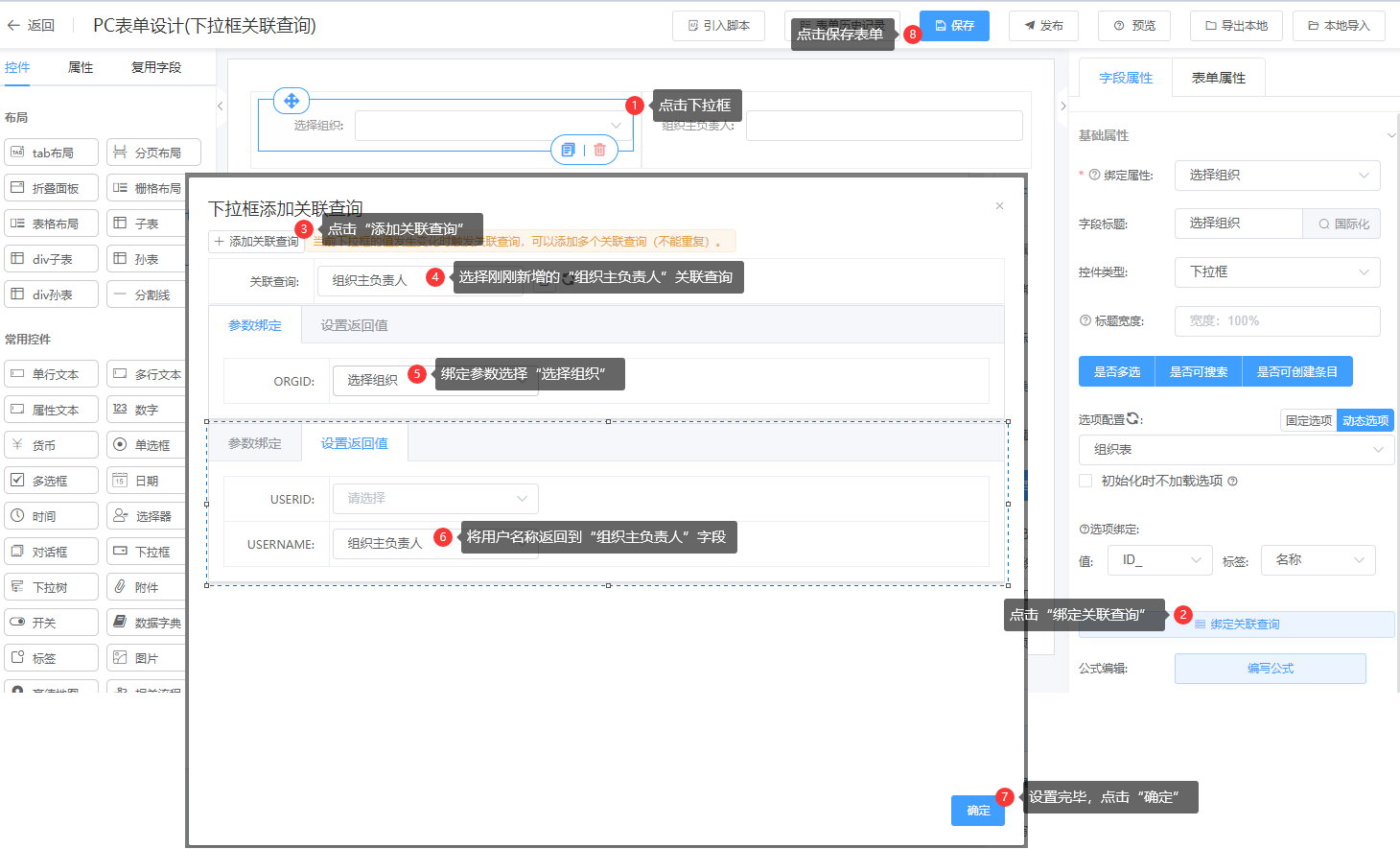Confirm the dialog with 确定
1400x849 pixels.
pyautogui.click(x=978, y=811)
